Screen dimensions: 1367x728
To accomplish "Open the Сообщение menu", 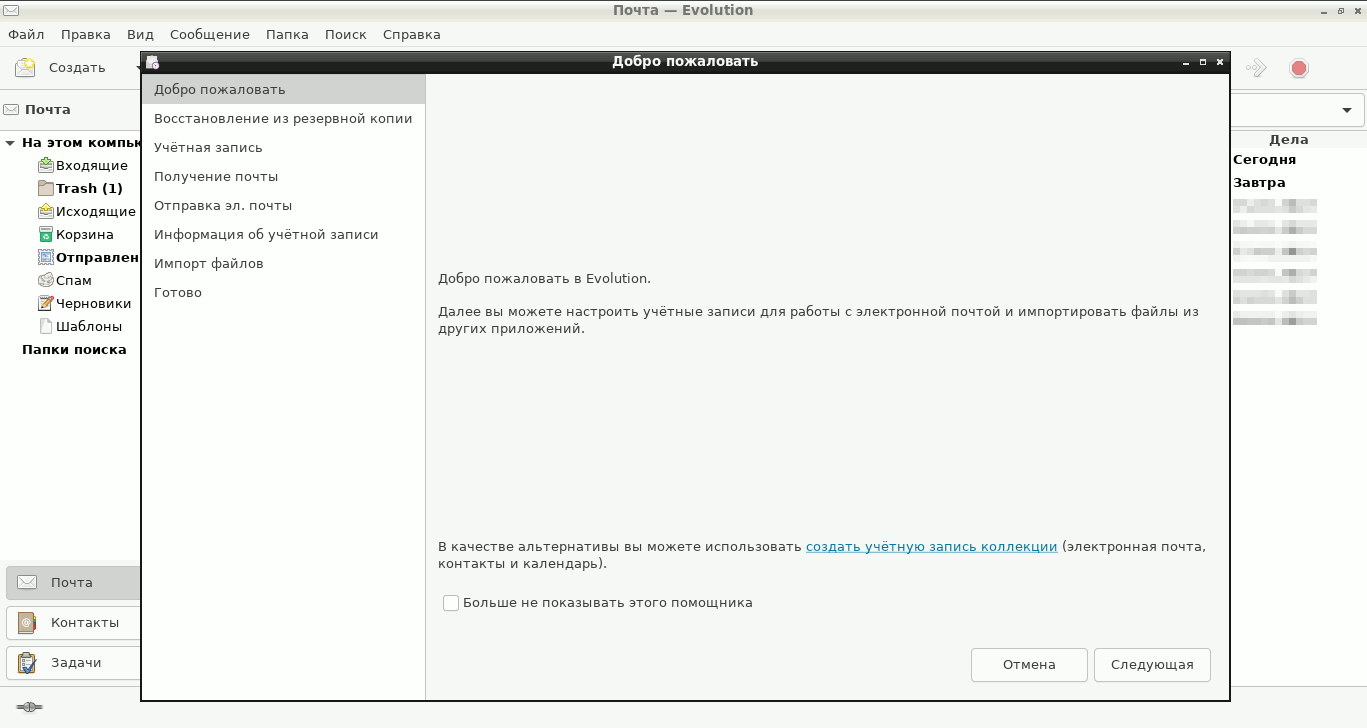I will pos(210,34).
